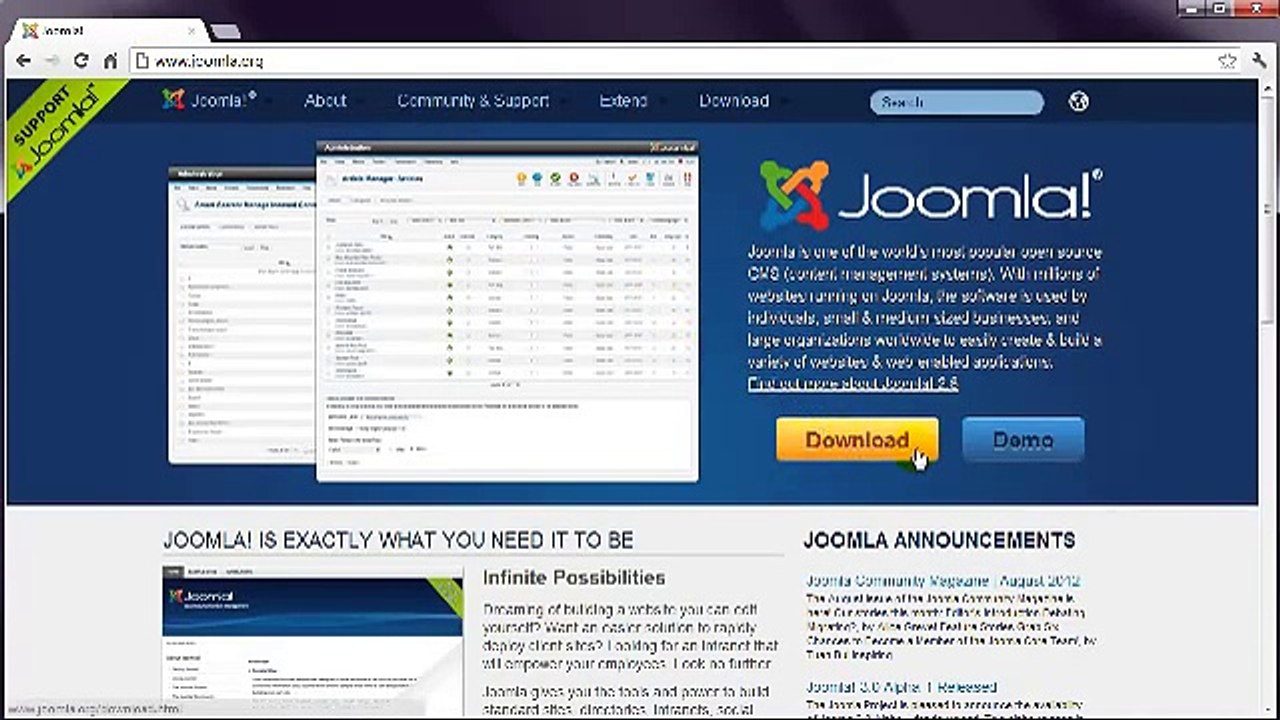Open a new browser tab
The height and width of the screenshot is (720, 1280).
tap(225, 31)
